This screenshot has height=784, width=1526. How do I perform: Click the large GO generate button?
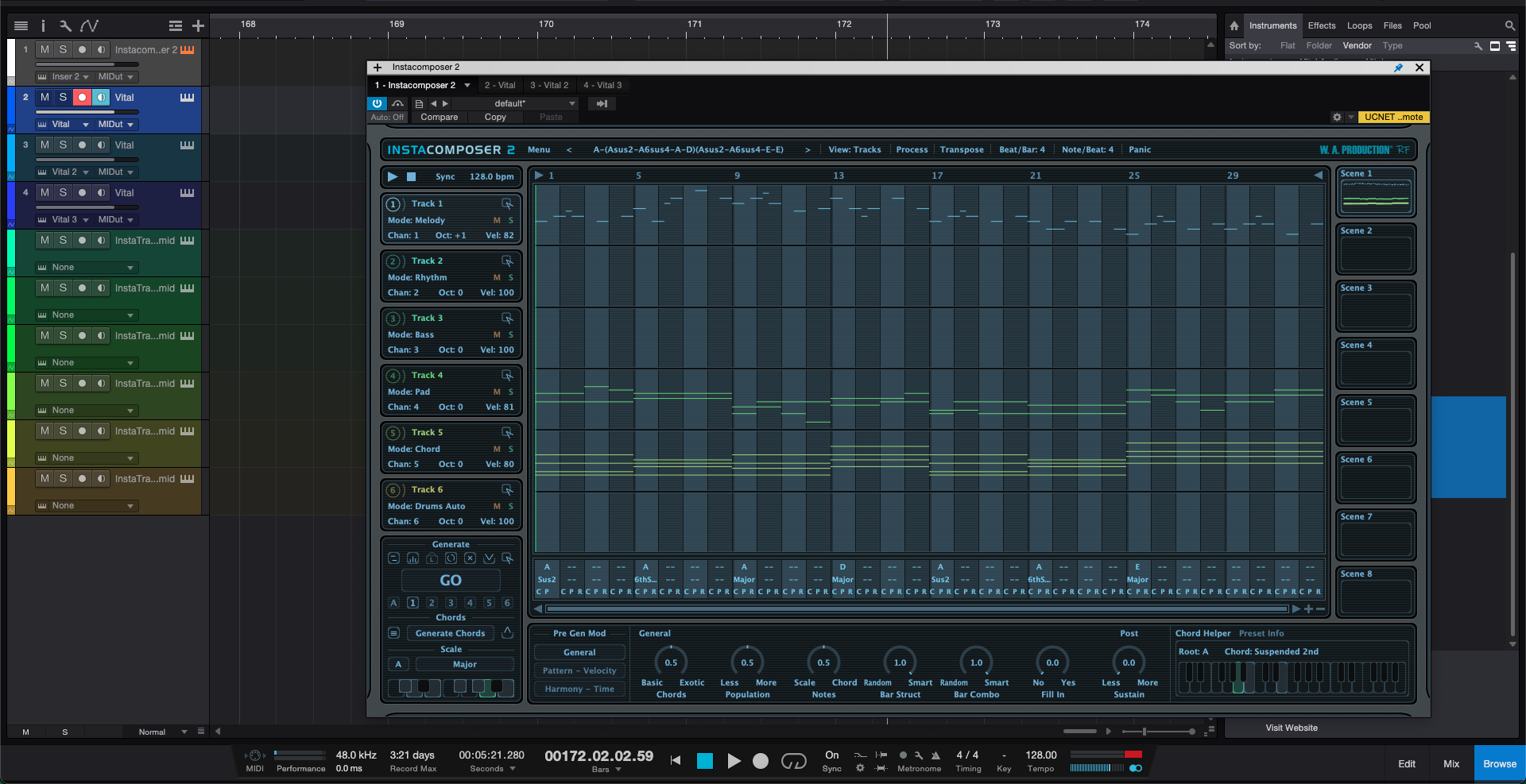tap(451, 581)
